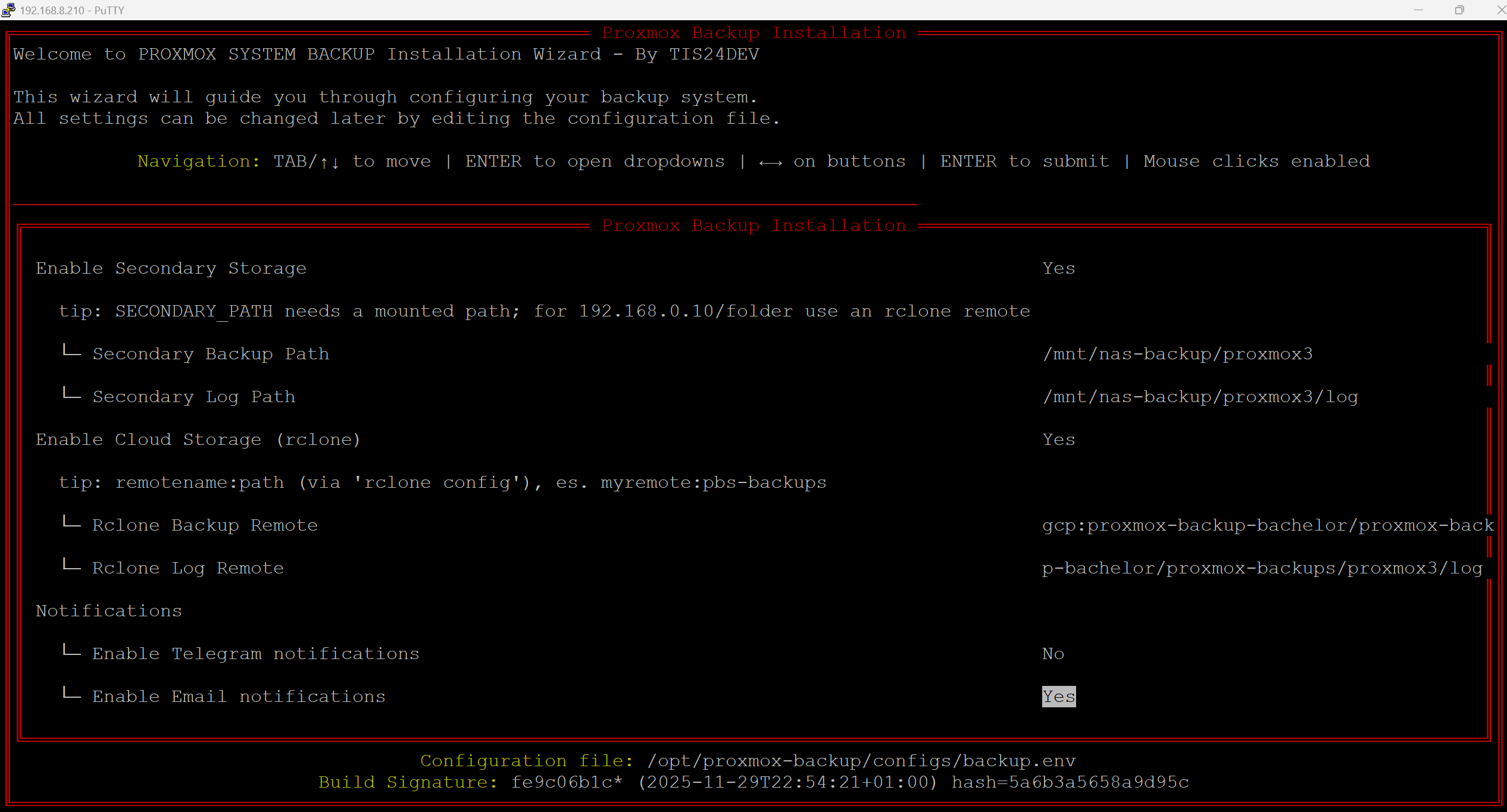Click the Welcome to PROXMOX SYSTEM BACKUP heading
The width and height of the screenshot is (1507, 812).
pos(386,54)
